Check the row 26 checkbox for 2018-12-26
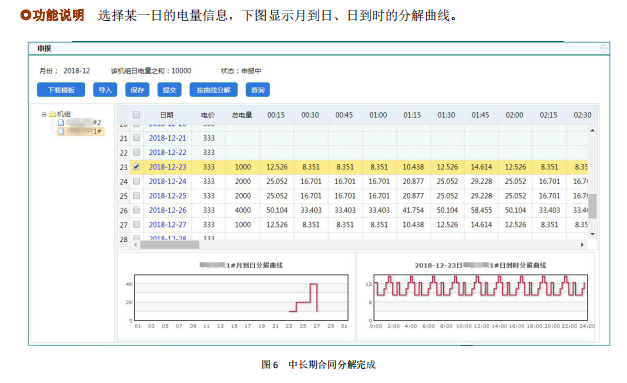Viewport: 627px width, 383px height. pos(136,210)
